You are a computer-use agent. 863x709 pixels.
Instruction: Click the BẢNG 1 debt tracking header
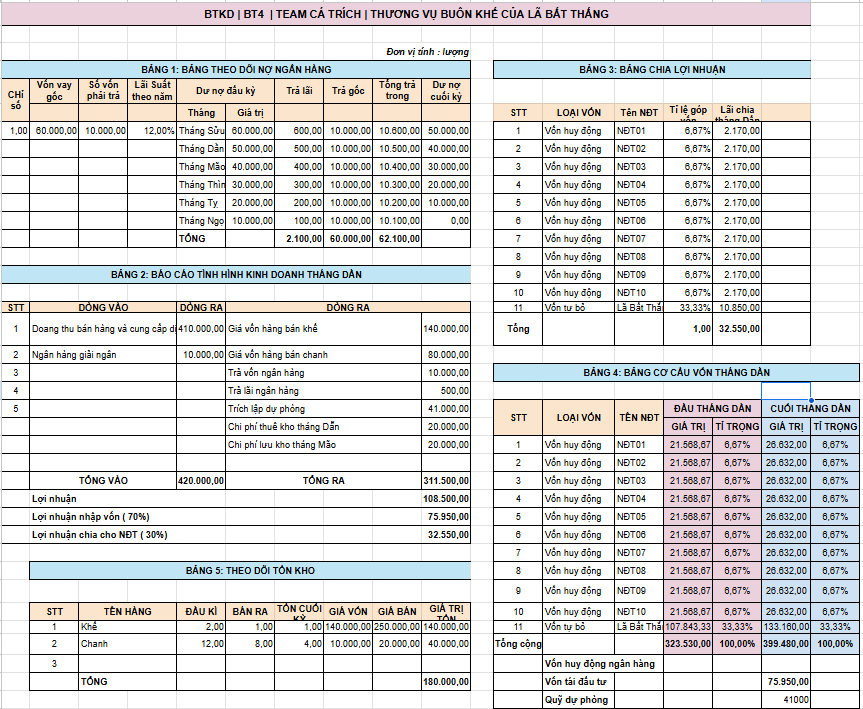click(236, 69)
